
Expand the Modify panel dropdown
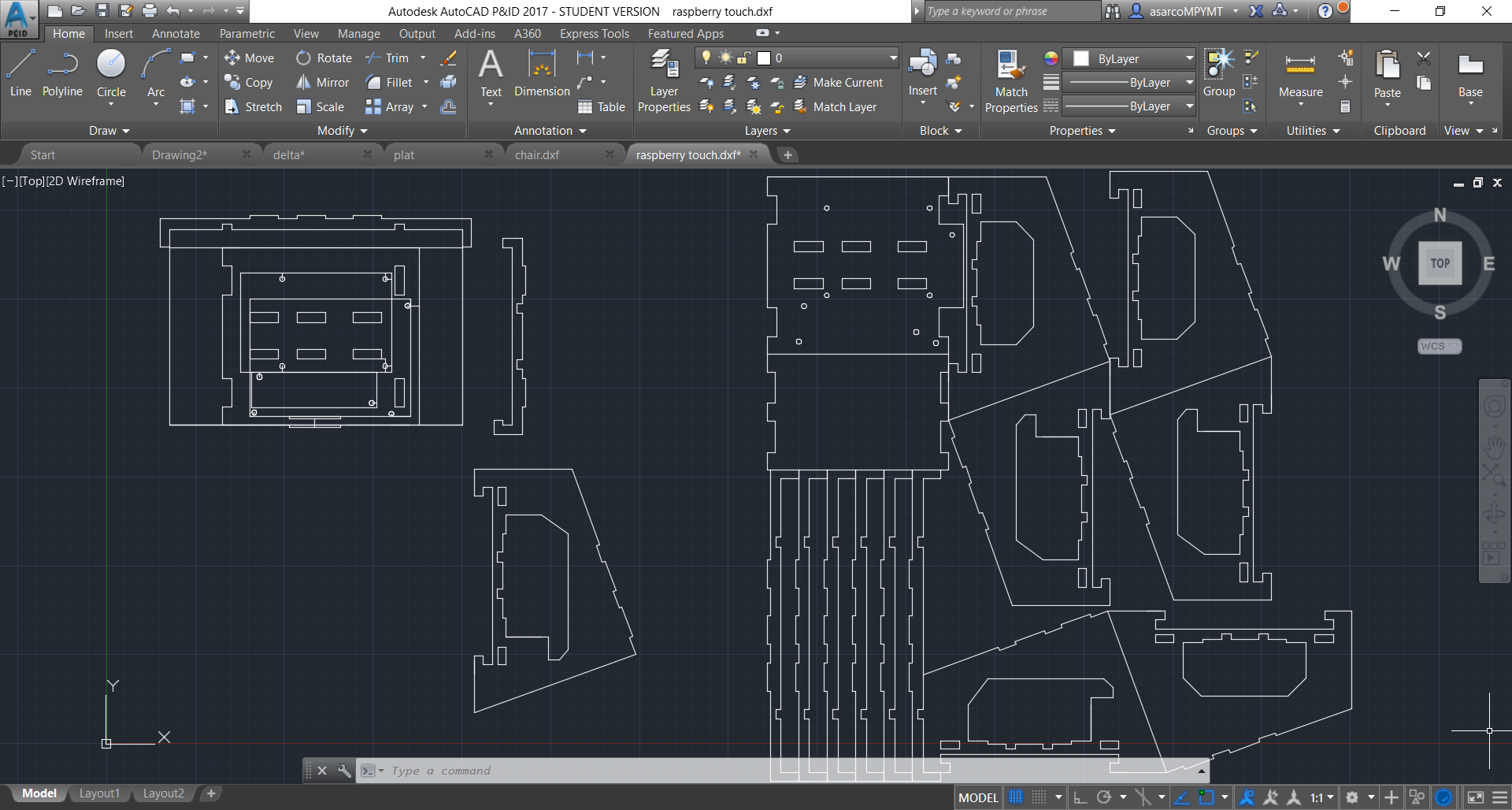click(343, 131)
